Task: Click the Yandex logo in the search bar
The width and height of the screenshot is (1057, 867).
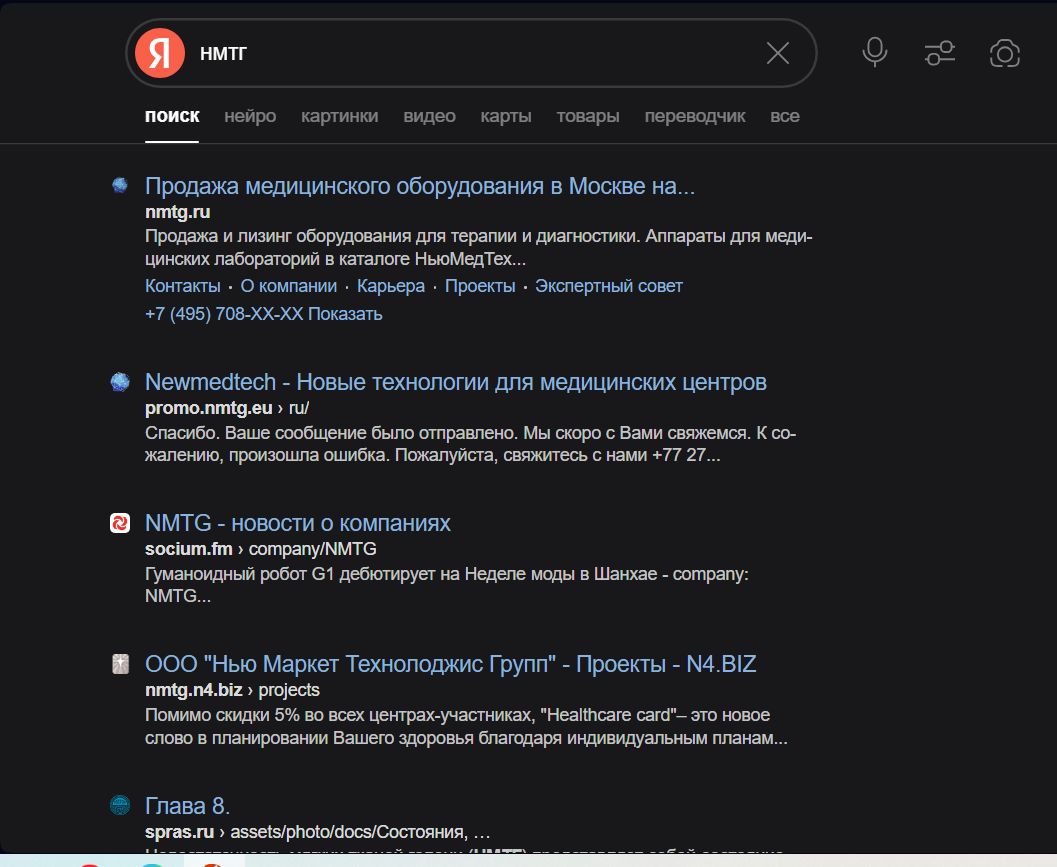Action: coord(160,53)
